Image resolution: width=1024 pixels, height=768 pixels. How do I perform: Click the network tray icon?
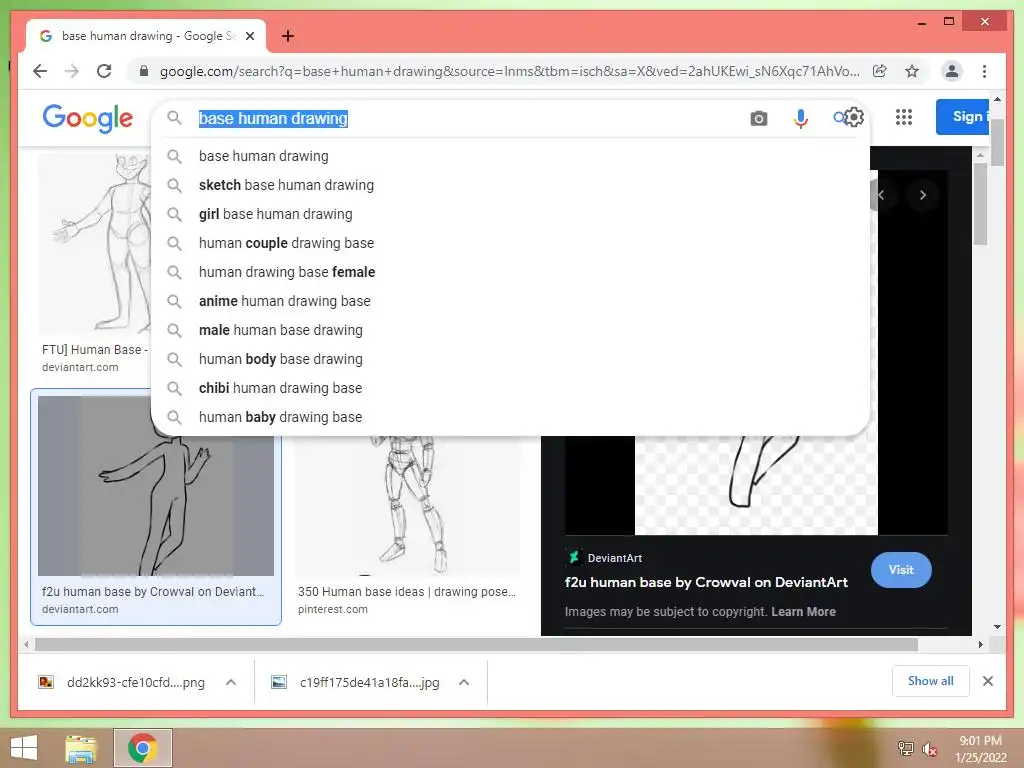pos(905,748)
